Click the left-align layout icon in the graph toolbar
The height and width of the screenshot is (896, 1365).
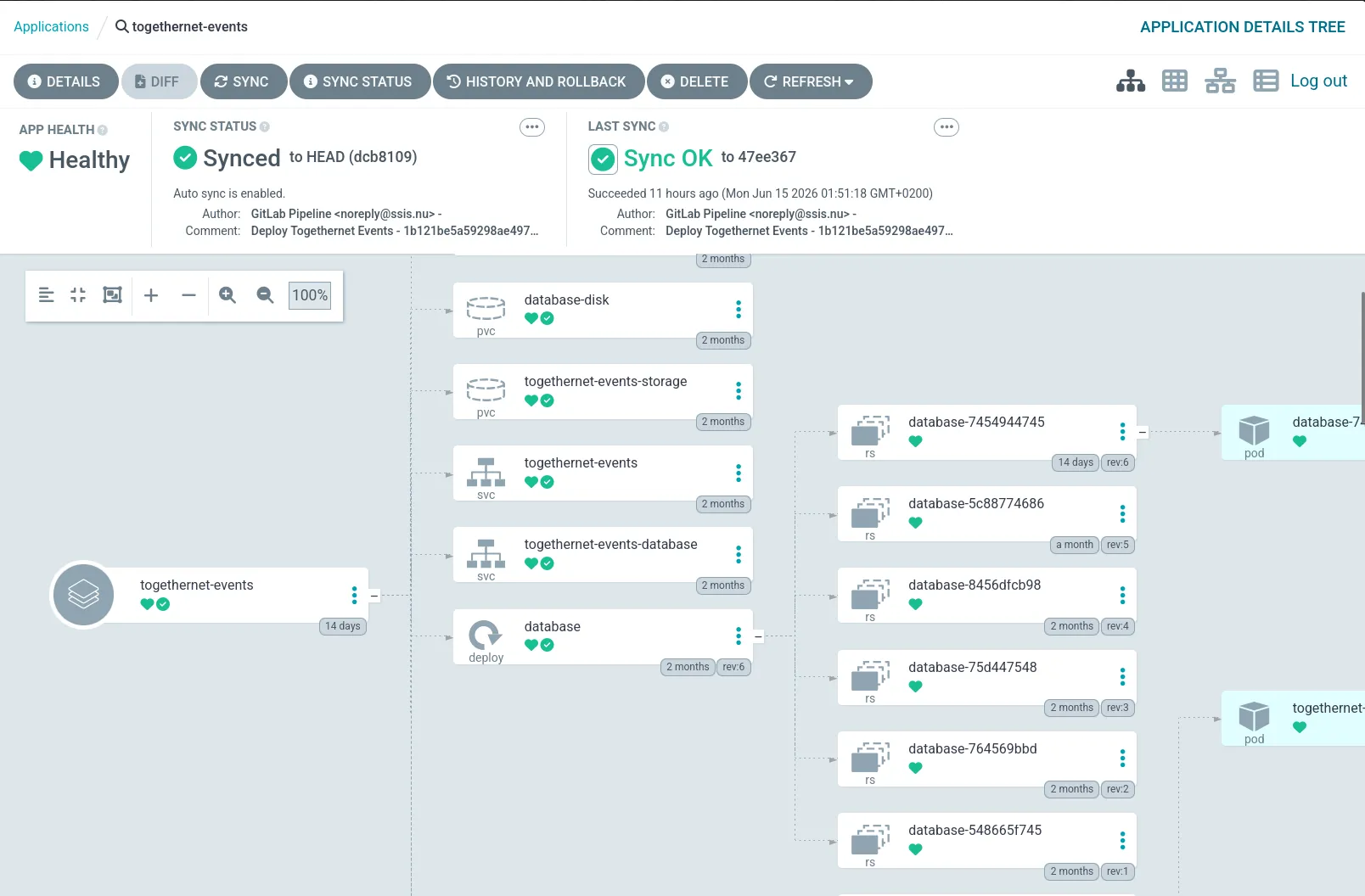(x=47, y=295)
